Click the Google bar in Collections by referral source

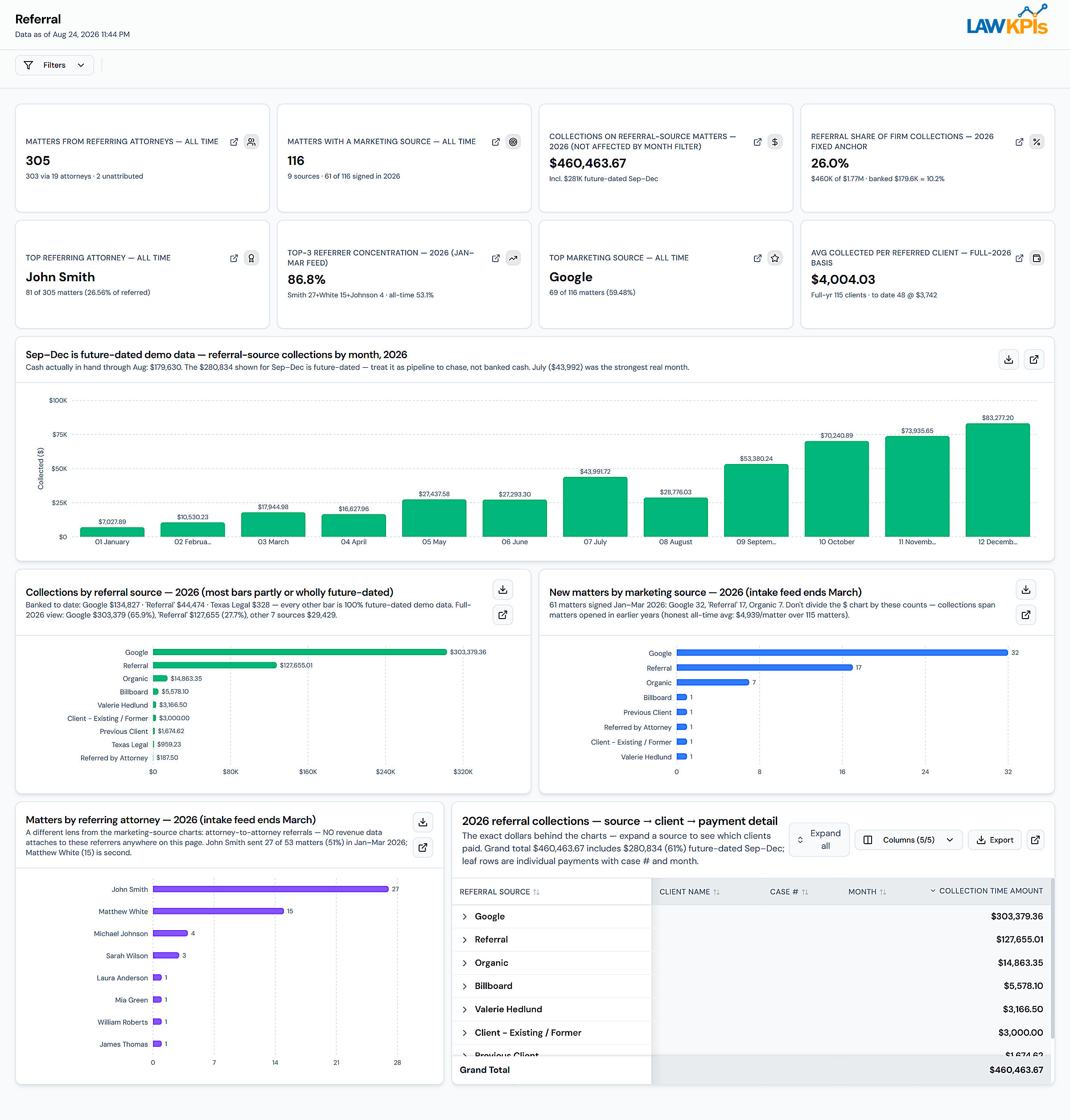pyautogui.click(x=300, y=652)
